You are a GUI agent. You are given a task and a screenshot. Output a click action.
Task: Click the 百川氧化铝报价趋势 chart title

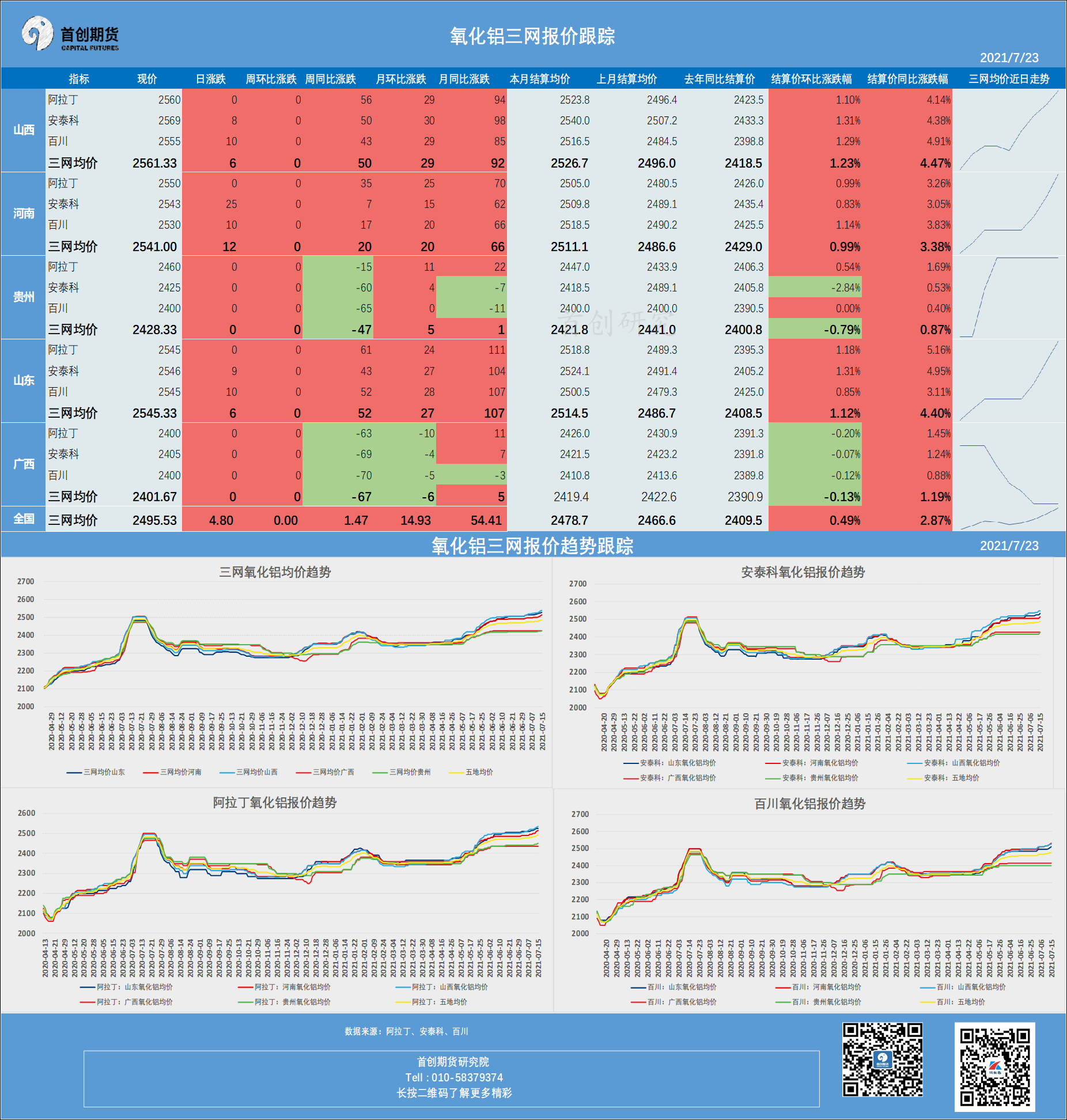click(x=809, y=804)
